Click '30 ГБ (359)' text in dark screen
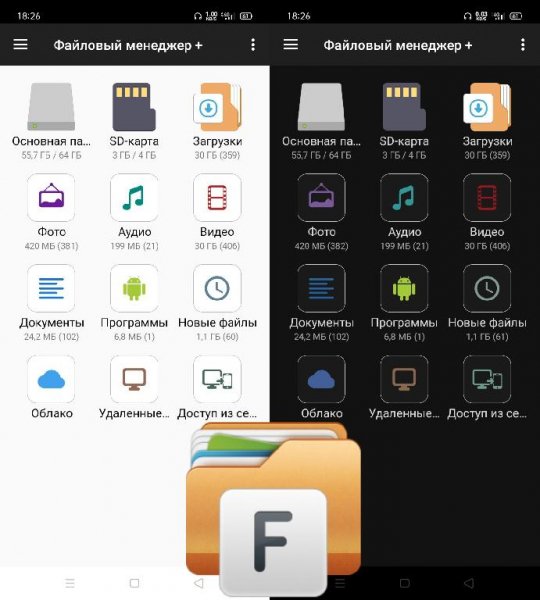This screenshot has height=600, width=540. [x=487, y=155]
